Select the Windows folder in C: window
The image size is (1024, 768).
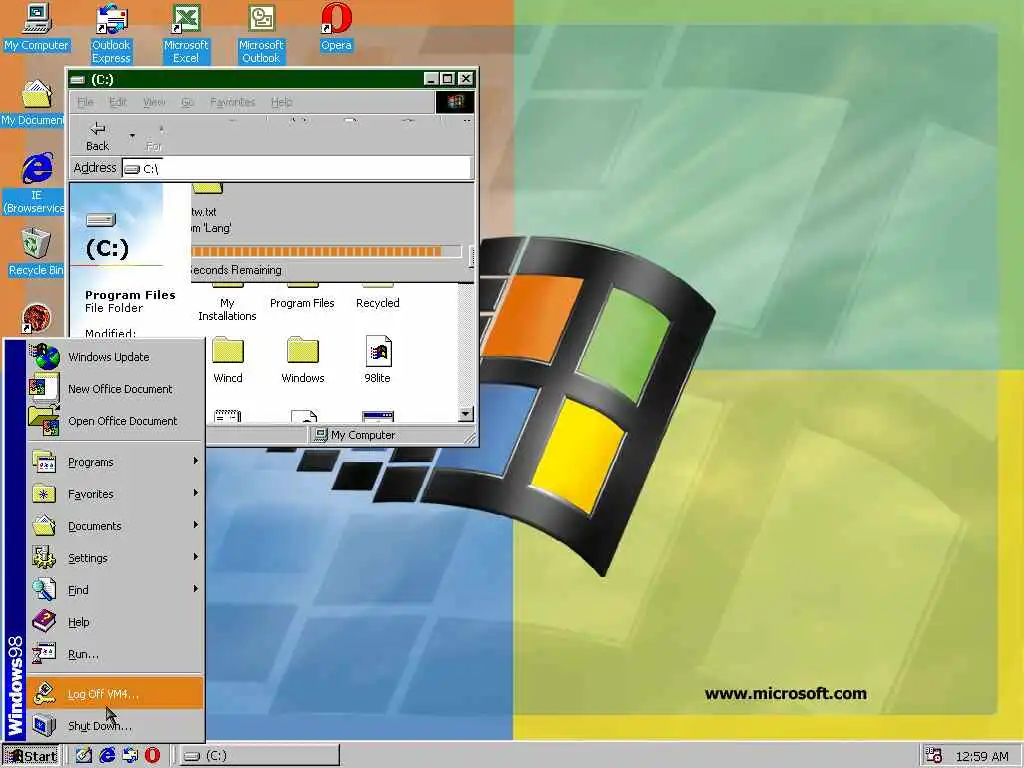(303, 360)
